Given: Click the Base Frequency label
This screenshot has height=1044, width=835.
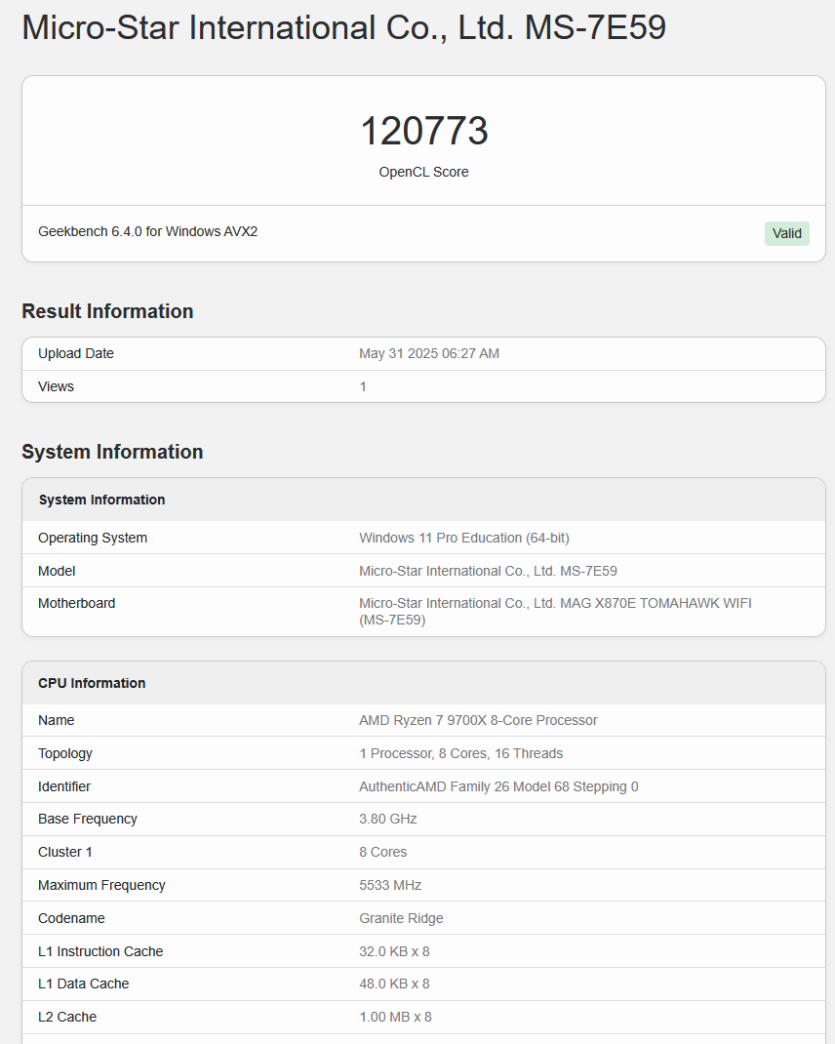Looking at the screenshot, I should point(87,819).
